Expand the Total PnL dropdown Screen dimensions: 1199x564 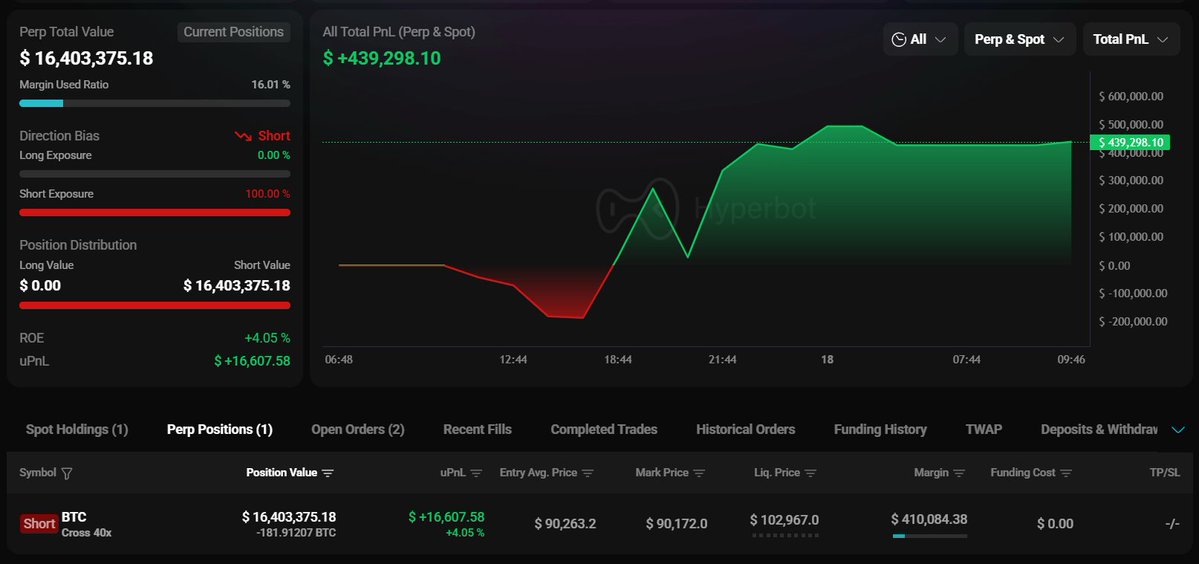pos(1130,39)
